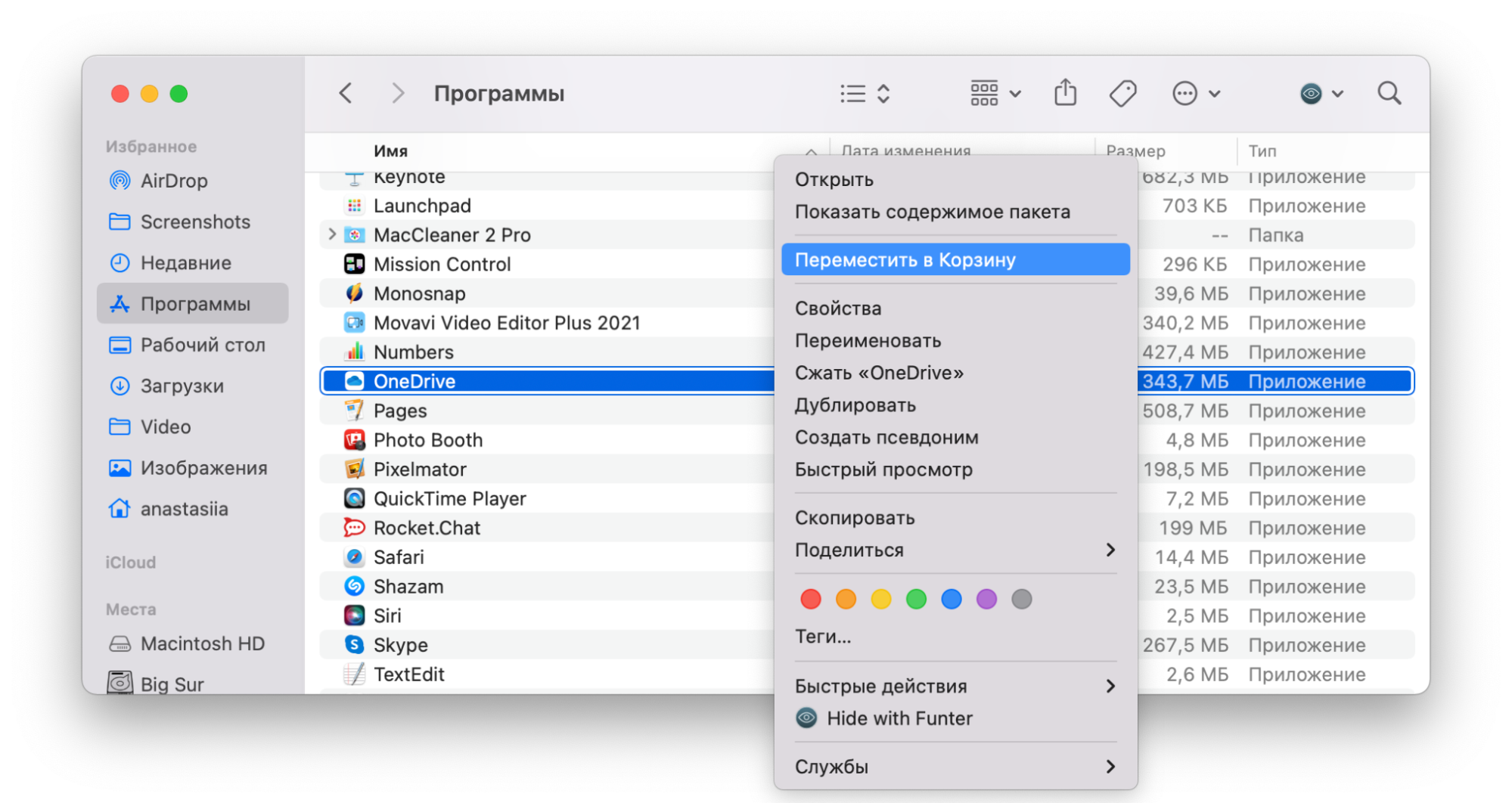
Task: Expand the MacCleaner 2 Pro folder
Action: click(331, 234)
